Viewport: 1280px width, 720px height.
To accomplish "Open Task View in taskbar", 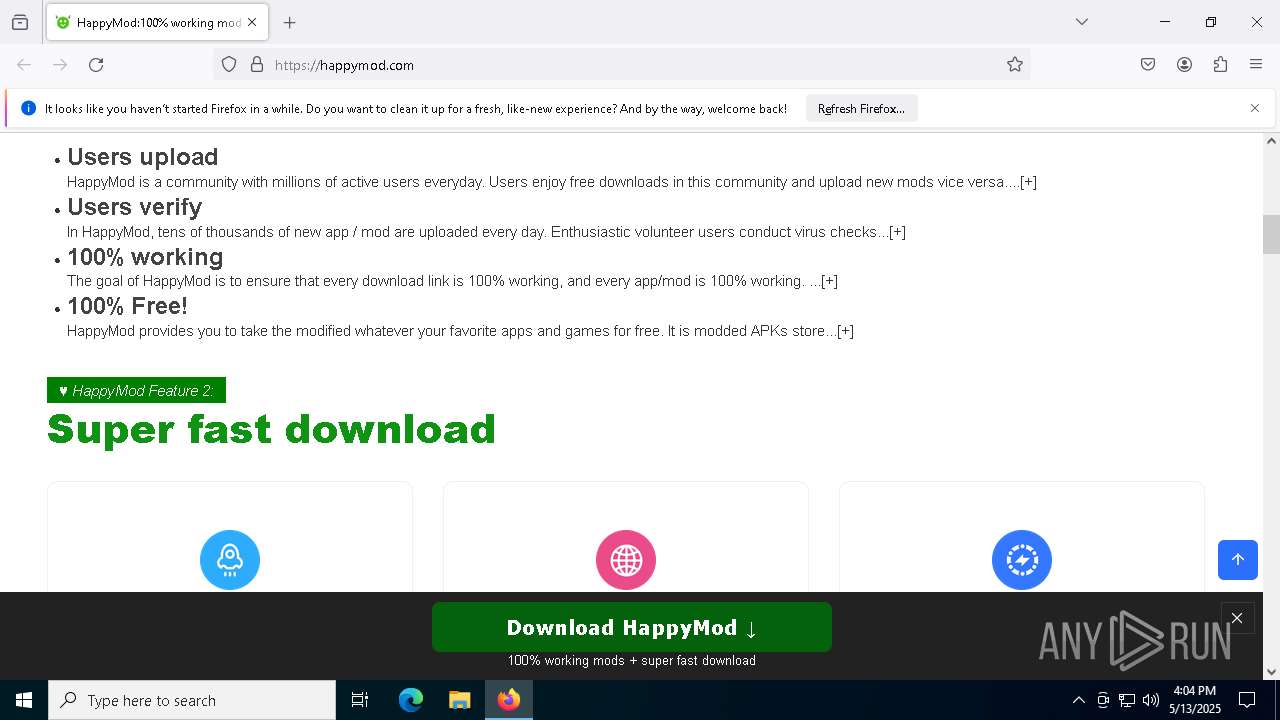I will [360, 700].
